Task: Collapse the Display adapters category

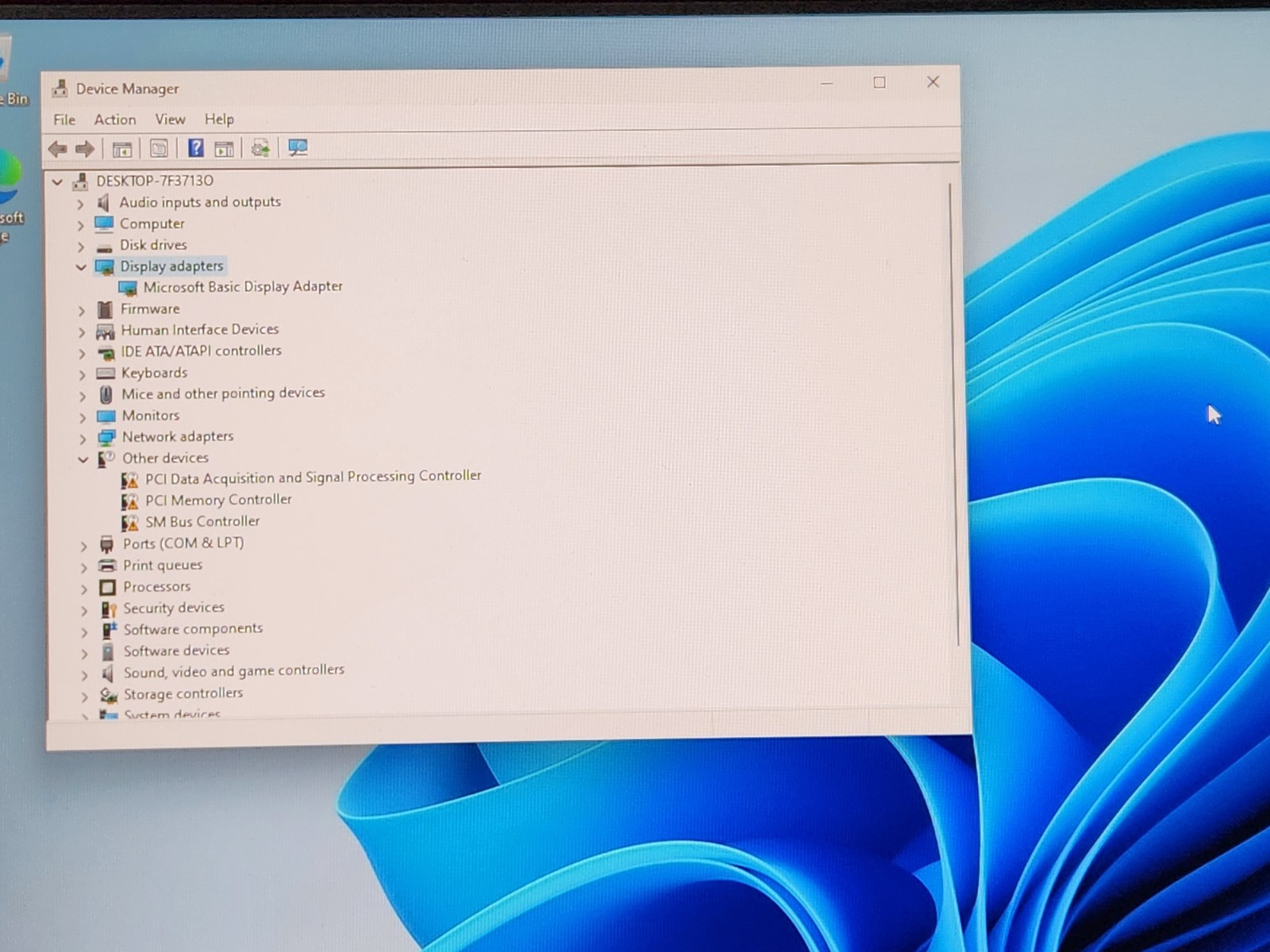Action: 81,267
